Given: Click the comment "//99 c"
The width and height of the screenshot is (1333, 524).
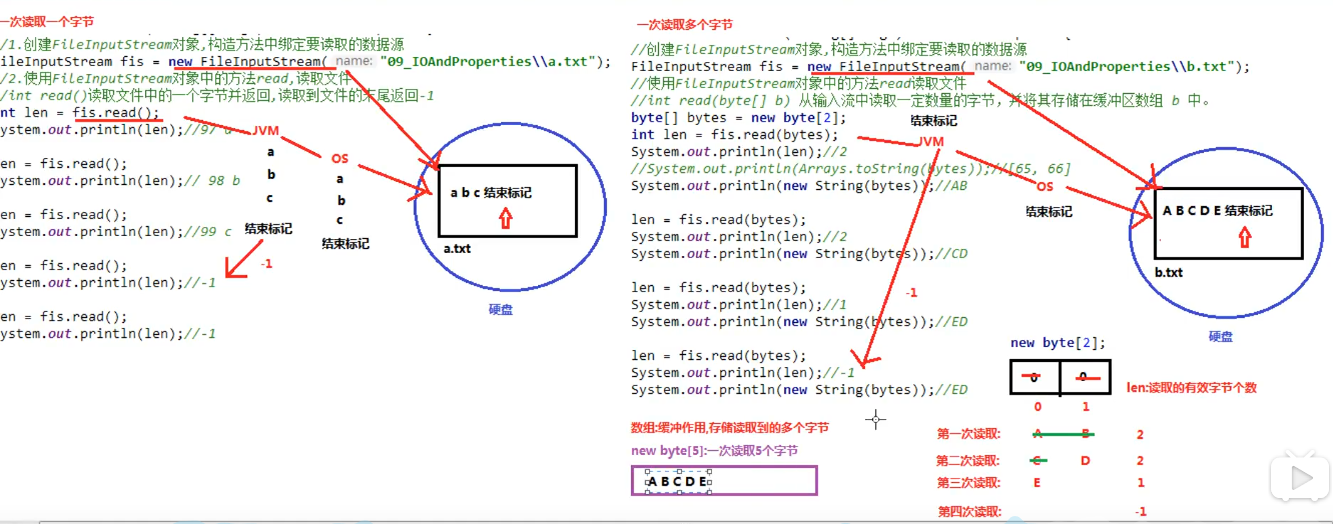Looking at the screenshot, I should [208, 232].
